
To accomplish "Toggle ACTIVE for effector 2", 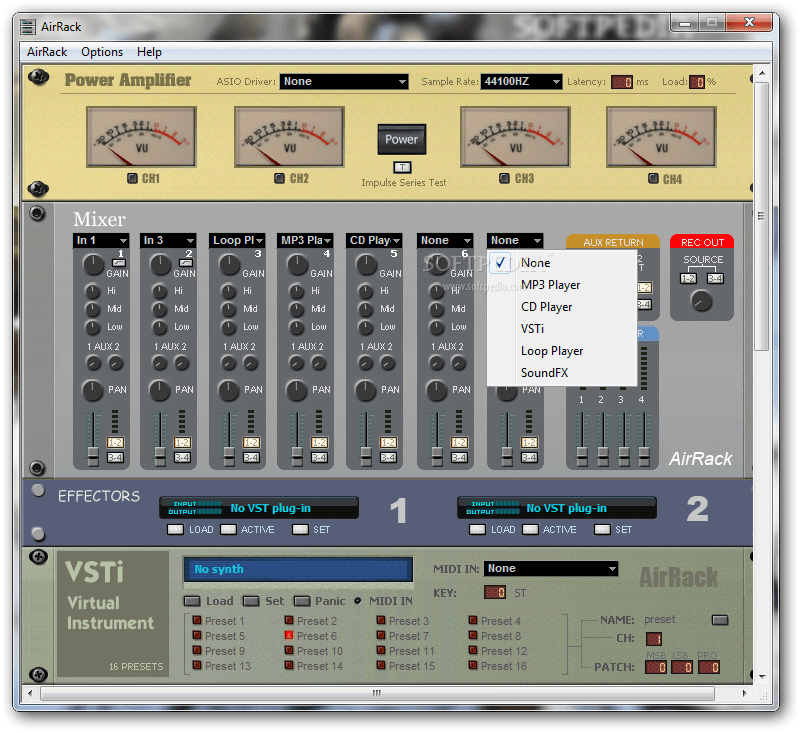I will pyautogui.click(x=530, y=529).
